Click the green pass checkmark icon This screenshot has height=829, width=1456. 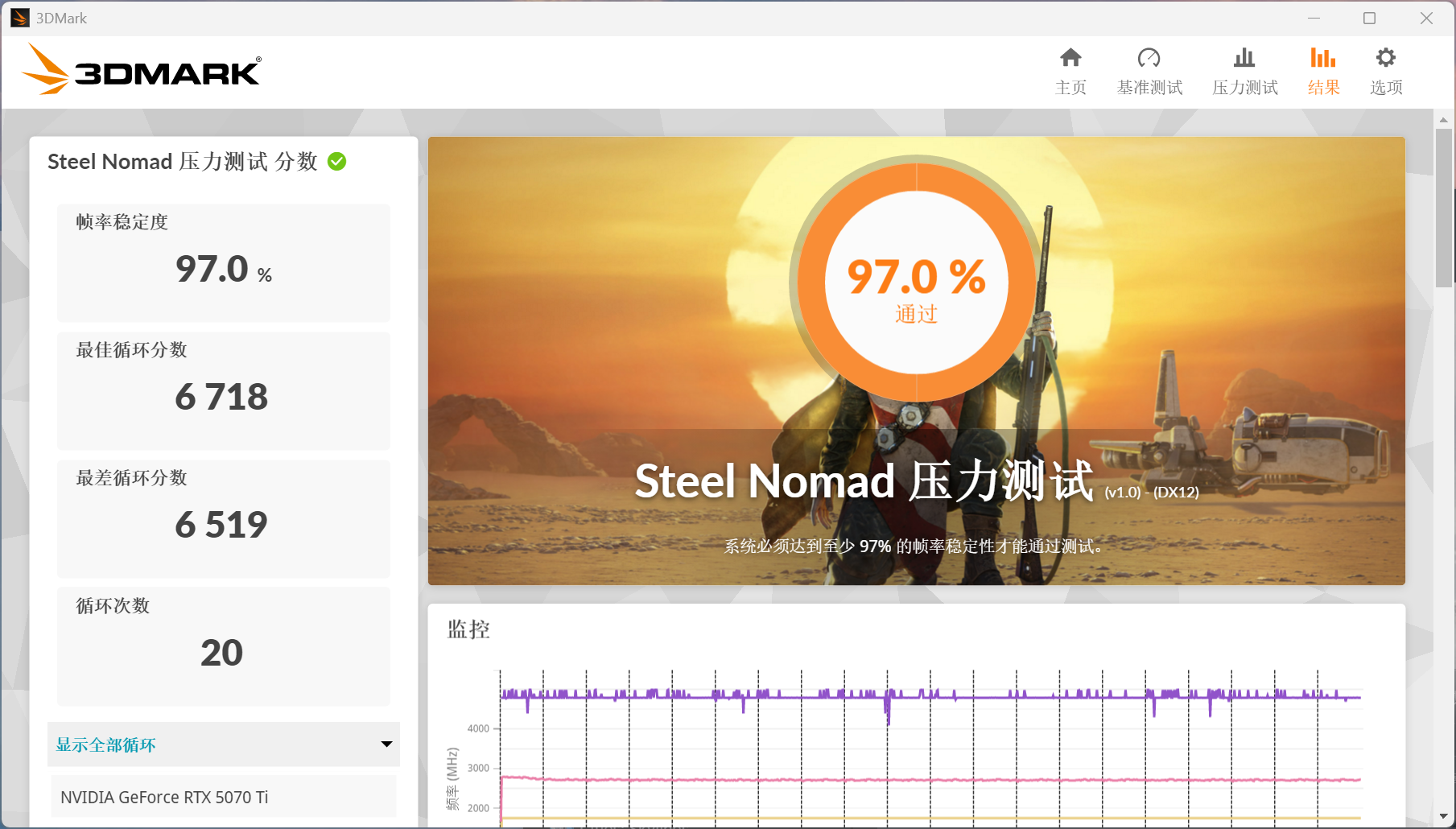337,162
